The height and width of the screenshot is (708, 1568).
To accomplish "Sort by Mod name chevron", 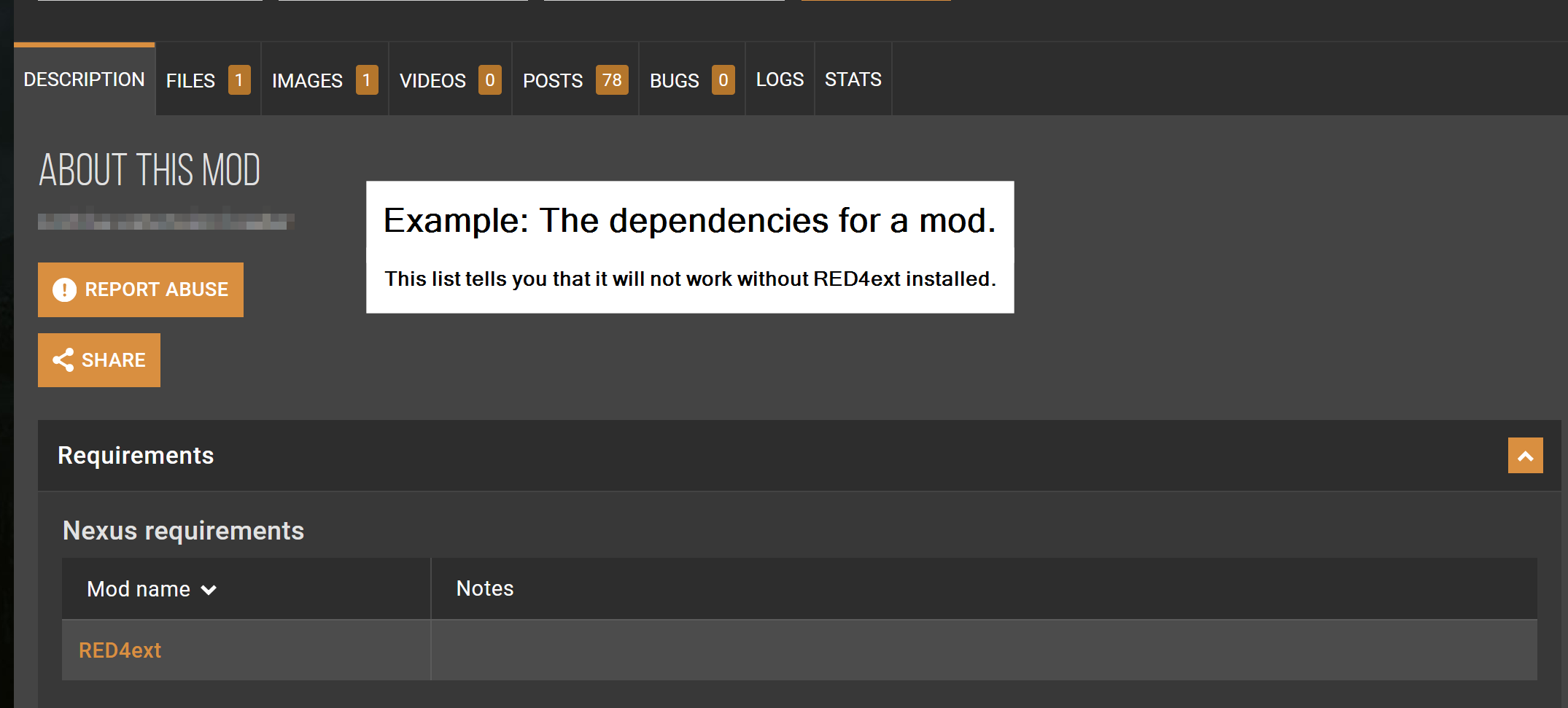I will (x=209, y=590).
